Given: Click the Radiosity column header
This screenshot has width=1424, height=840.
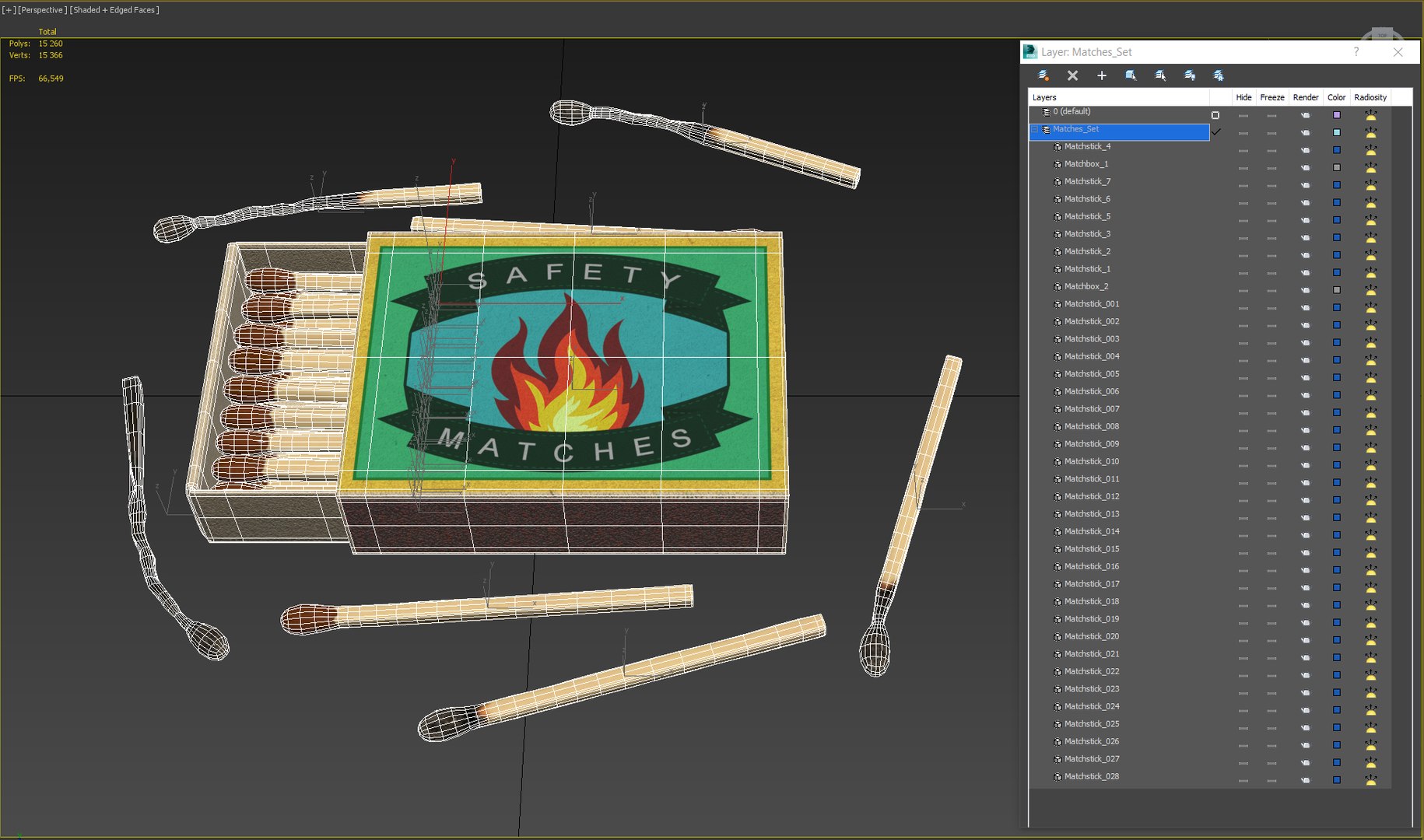Looking at the screenshot, I should [1370, 97].
